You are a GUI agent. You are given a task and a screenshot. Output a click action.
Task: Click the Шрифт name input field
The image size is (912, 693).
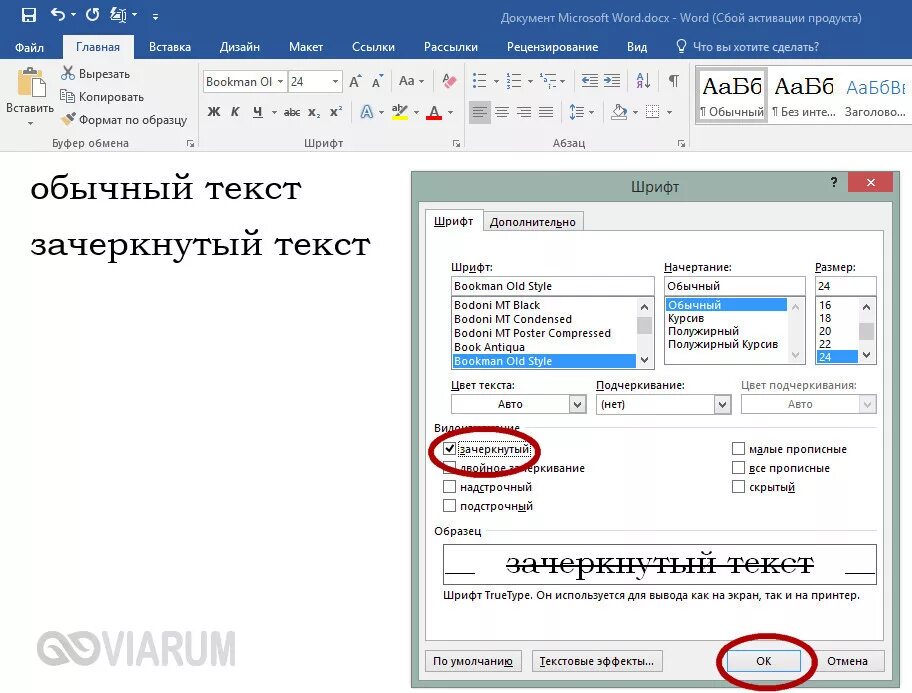click(x=552, y=286)
